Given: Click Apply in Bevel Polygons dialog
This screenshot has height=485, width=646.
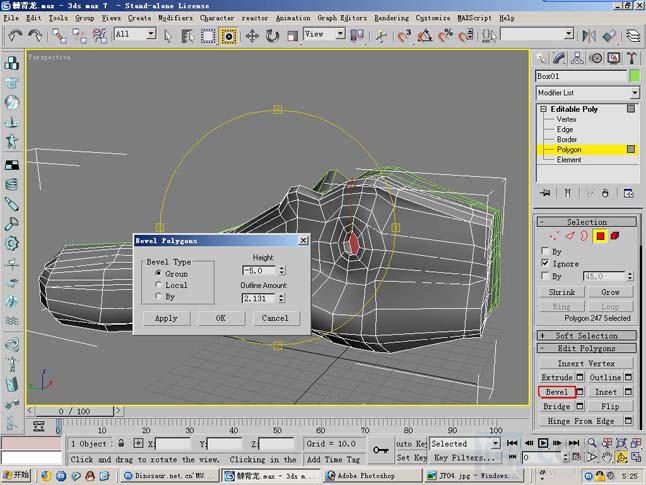Looking at the screenshot, I should coord(166,318).
